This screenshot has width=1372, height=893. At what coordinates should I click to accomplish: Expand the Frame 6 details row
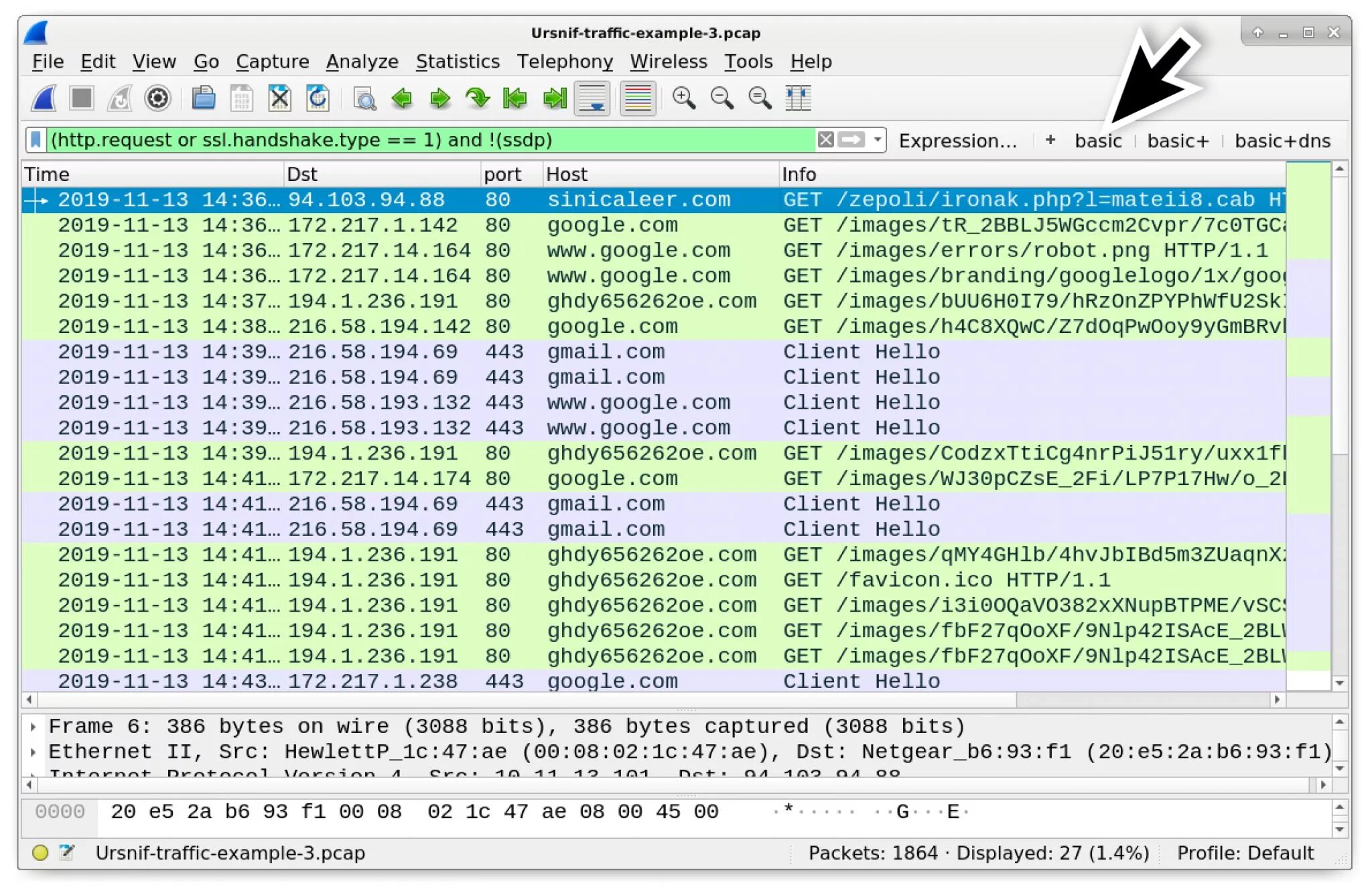point(33,726)
